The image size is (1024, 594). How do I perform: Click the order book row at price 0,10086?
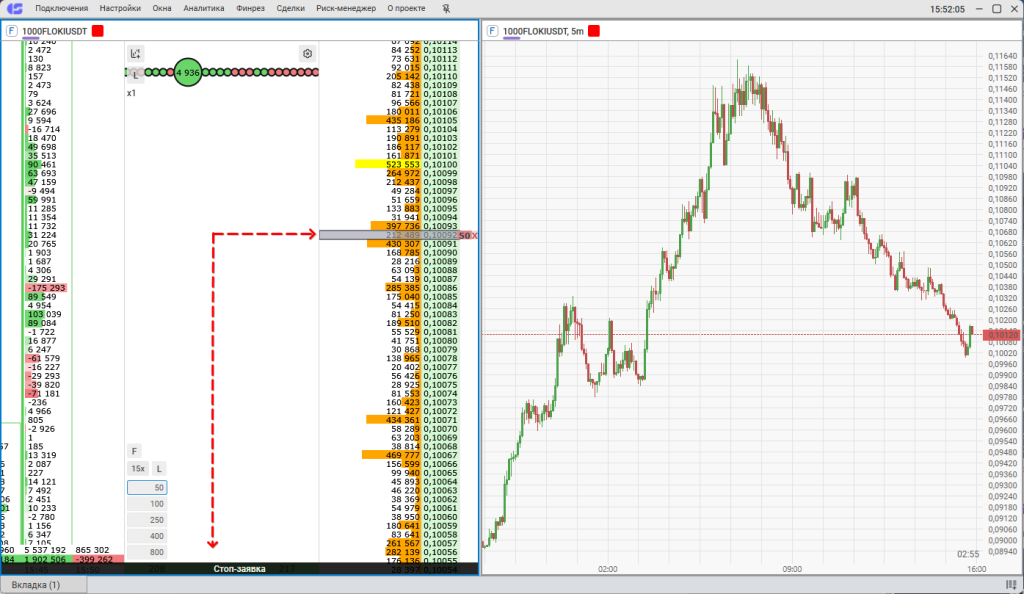point(389,288)
